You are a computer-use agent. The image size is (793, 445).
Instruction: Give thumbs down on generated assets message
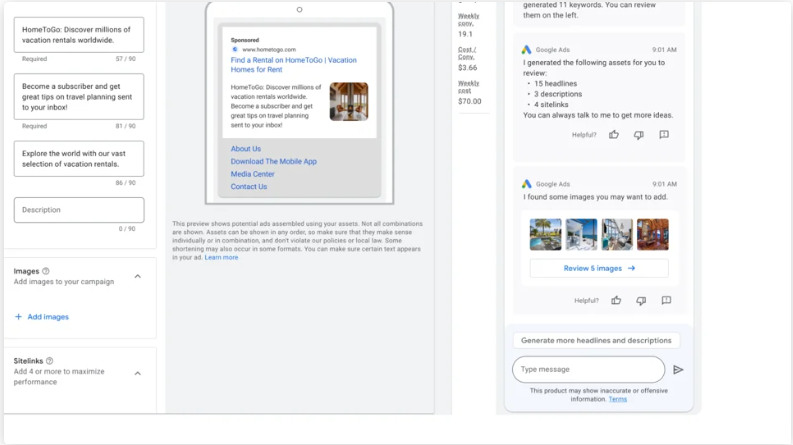click(639, 135)
